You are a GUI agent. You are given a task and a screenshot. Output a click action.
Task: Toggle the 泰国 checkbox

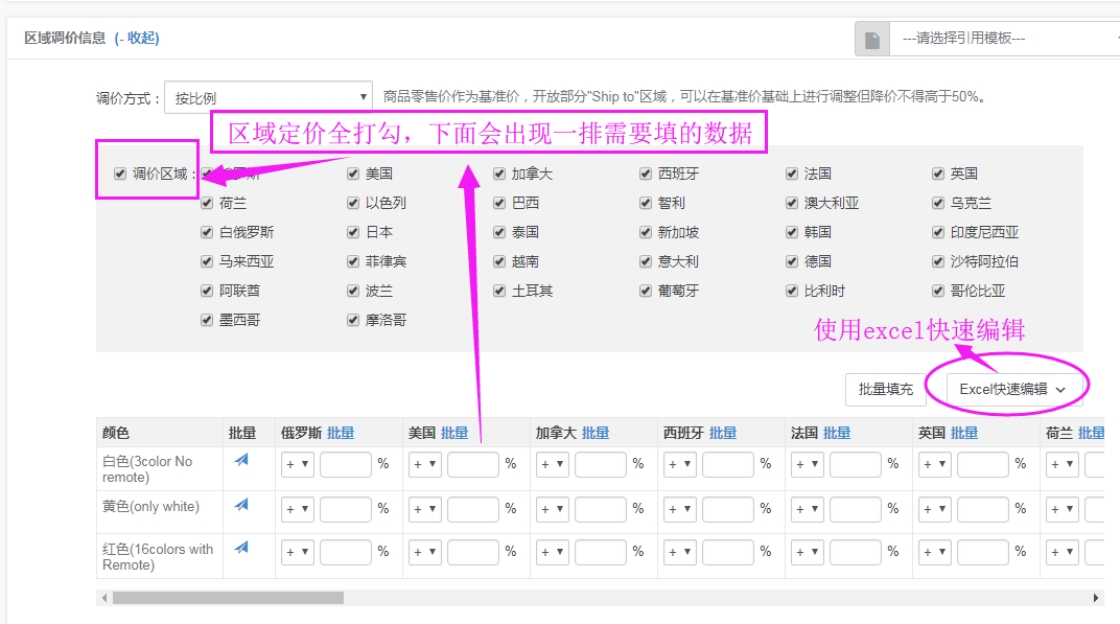(499, 232)
